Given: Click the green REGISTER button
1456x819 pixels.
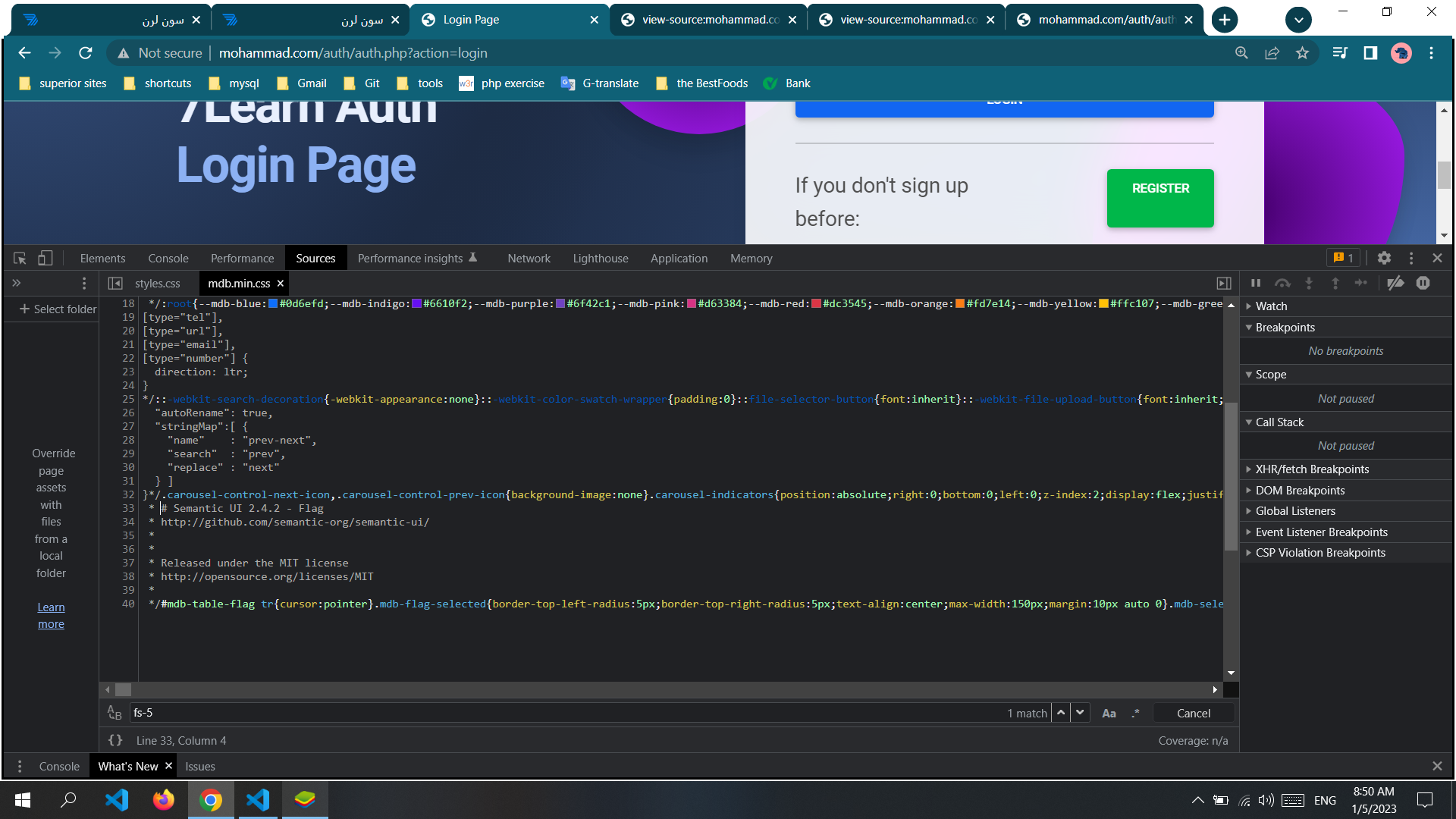Looking at the screenshot, I should (x=1160, y=198).
